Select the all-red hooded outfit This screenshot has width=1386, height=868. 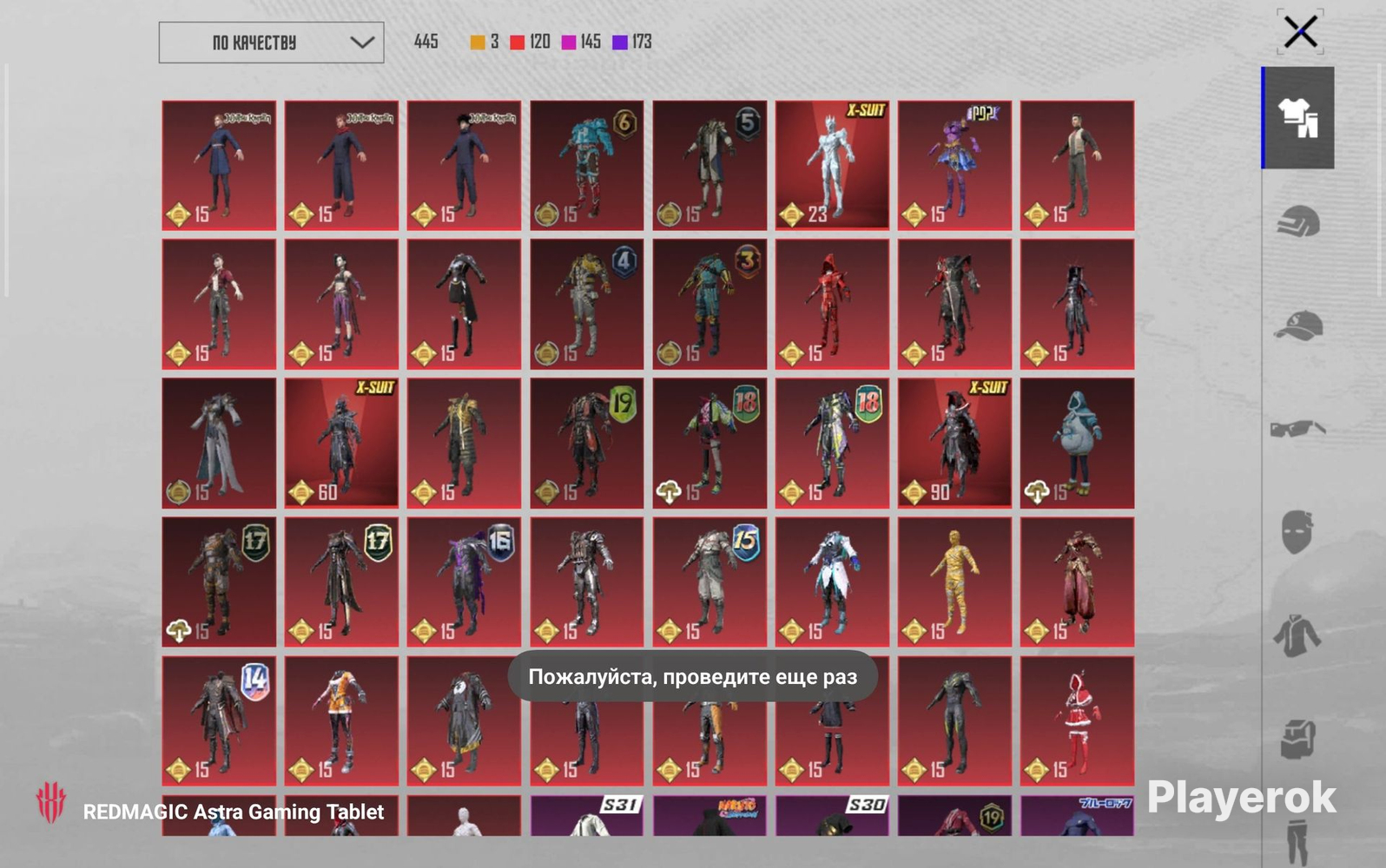tap(832, 304)
